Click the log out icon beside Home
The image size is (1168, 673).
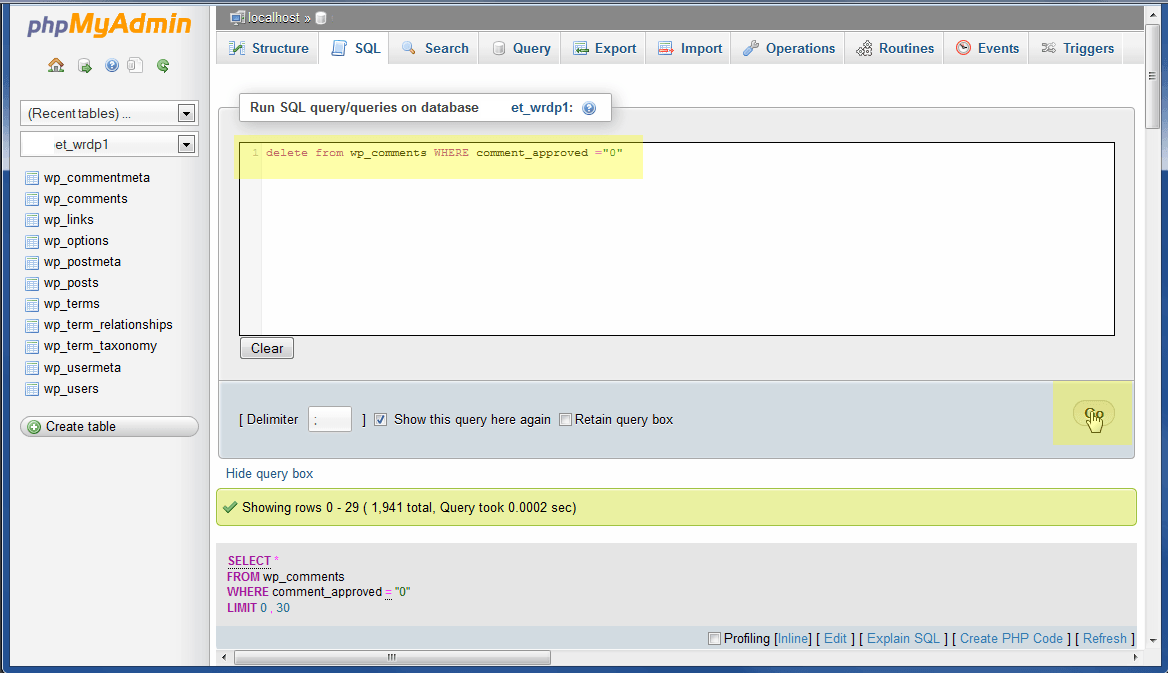click(x=85, y=66)
